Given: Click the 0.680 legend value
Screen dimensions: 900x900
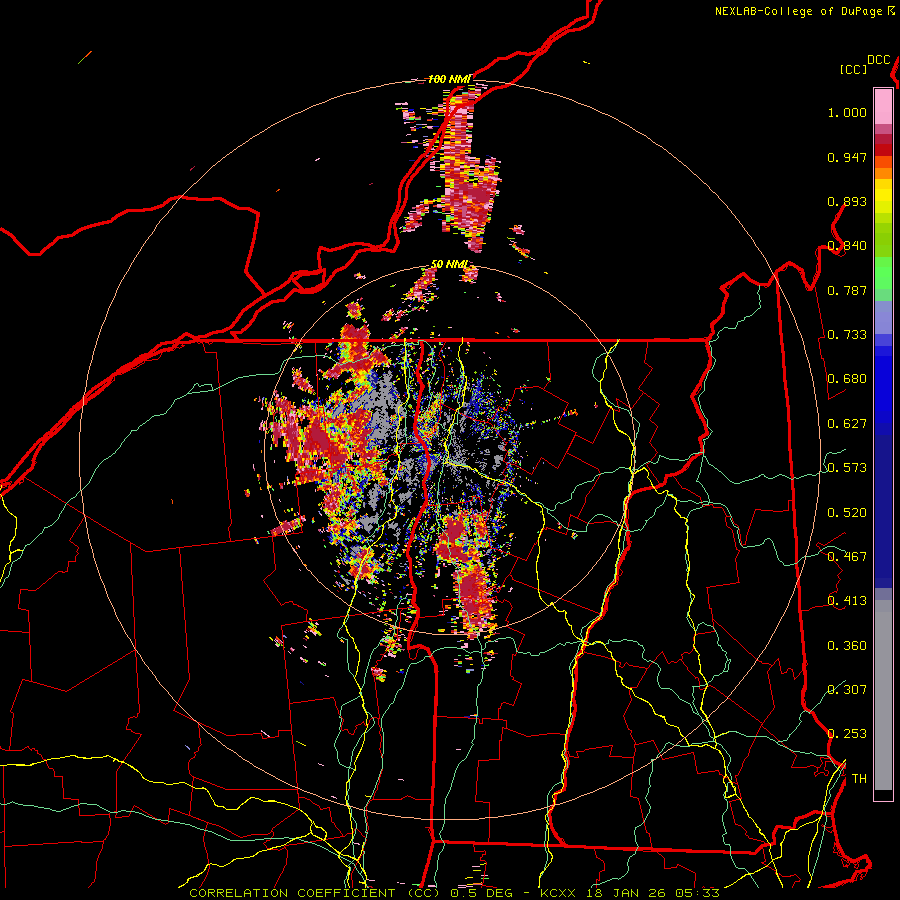Looking at the screenshot, I should pos(847,379).
